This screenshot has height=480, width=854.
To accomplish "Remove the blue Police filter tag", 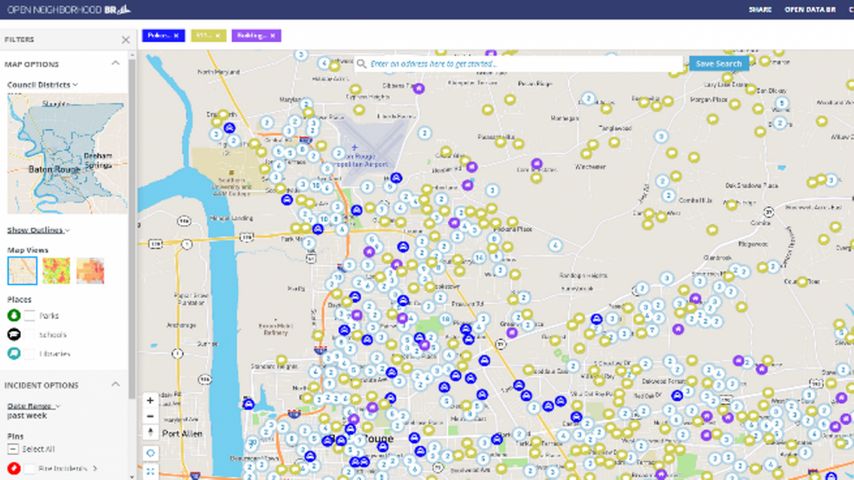I will (x=176, y=35).
